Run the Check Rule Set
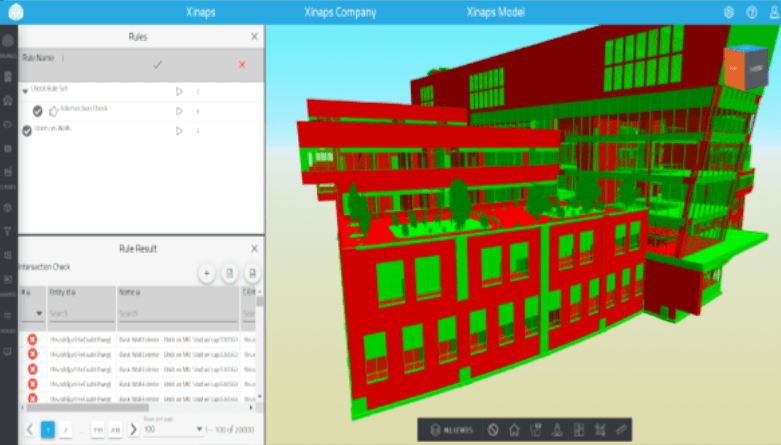This screenshot has width=781, height=445. (179, 91)
